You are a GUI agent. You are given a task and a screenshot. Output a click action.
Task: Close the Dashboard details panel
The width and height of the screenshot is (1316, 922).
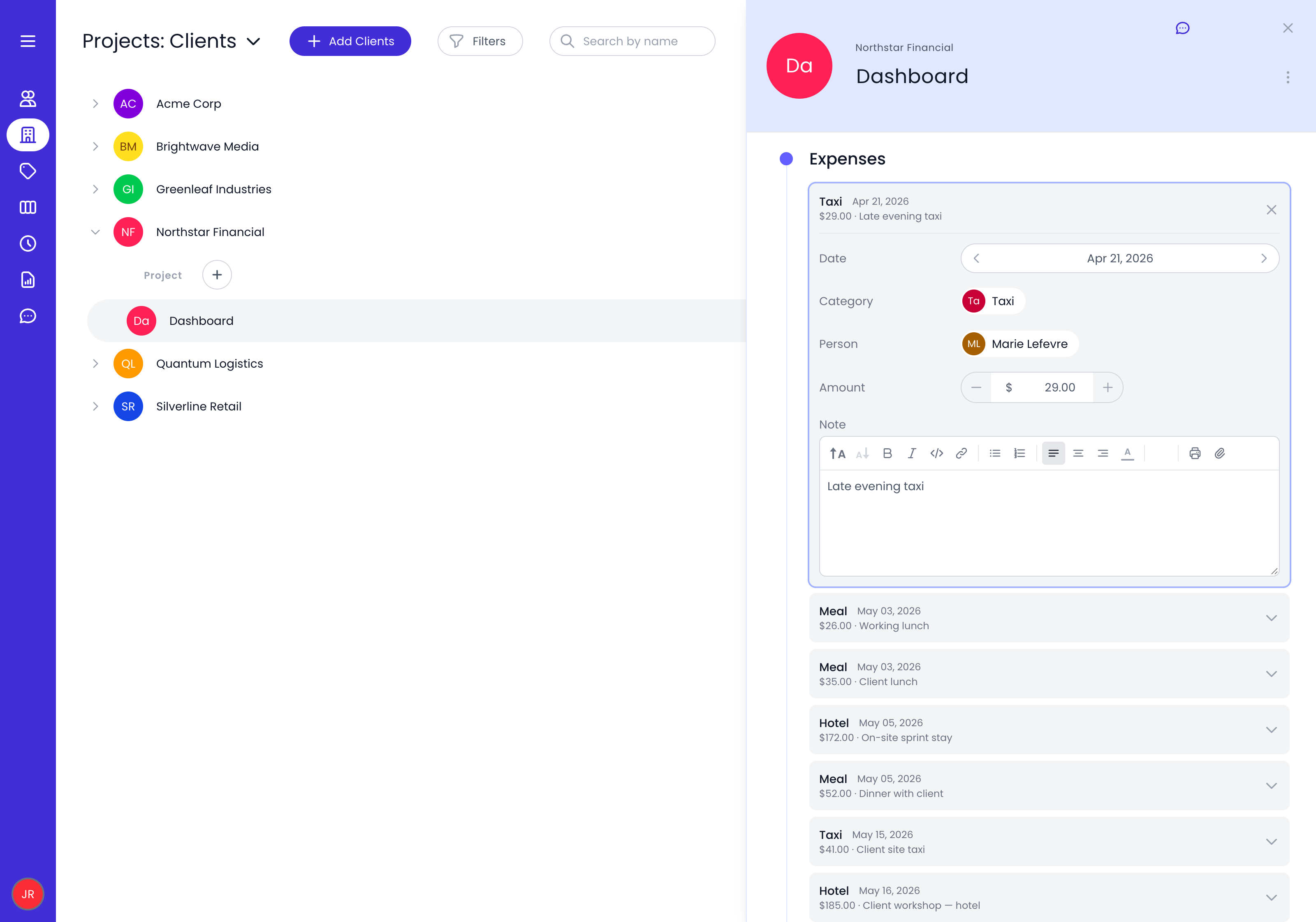[1288, 28]
